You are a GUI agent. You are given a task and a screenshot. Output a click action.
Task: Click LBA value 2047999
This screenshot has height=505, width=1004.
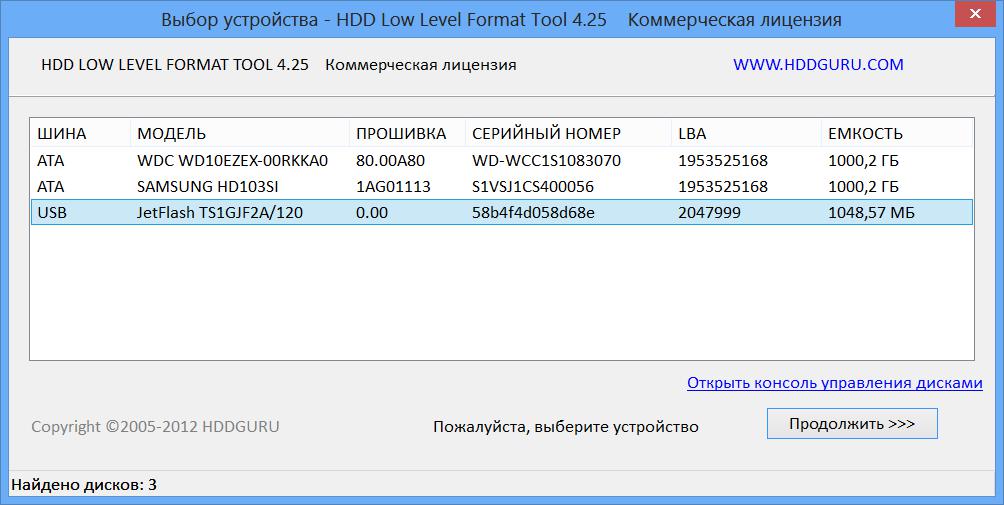point(709,212)
